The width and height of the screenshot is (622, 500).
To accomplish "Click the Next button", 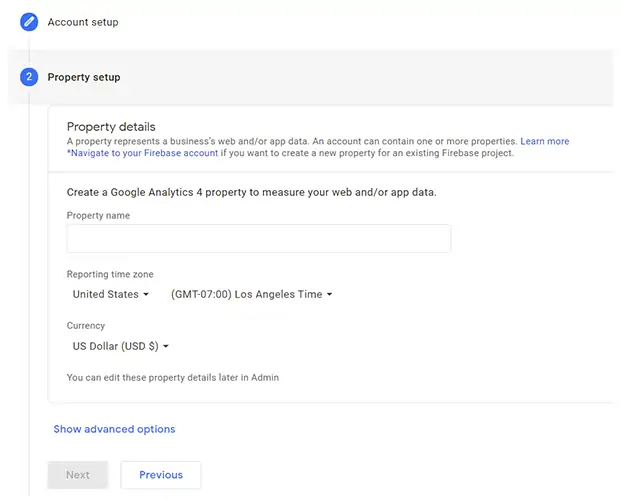I will (77, 475).
